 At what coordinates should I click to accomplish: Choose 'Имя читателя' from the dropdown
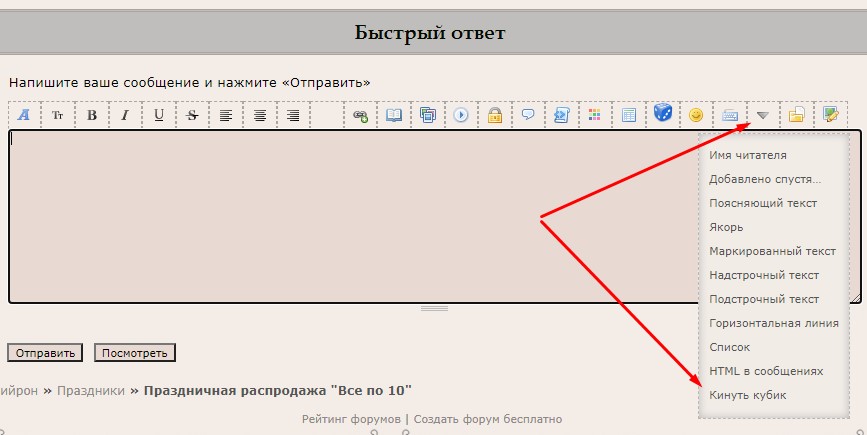[x=748, y=155]
